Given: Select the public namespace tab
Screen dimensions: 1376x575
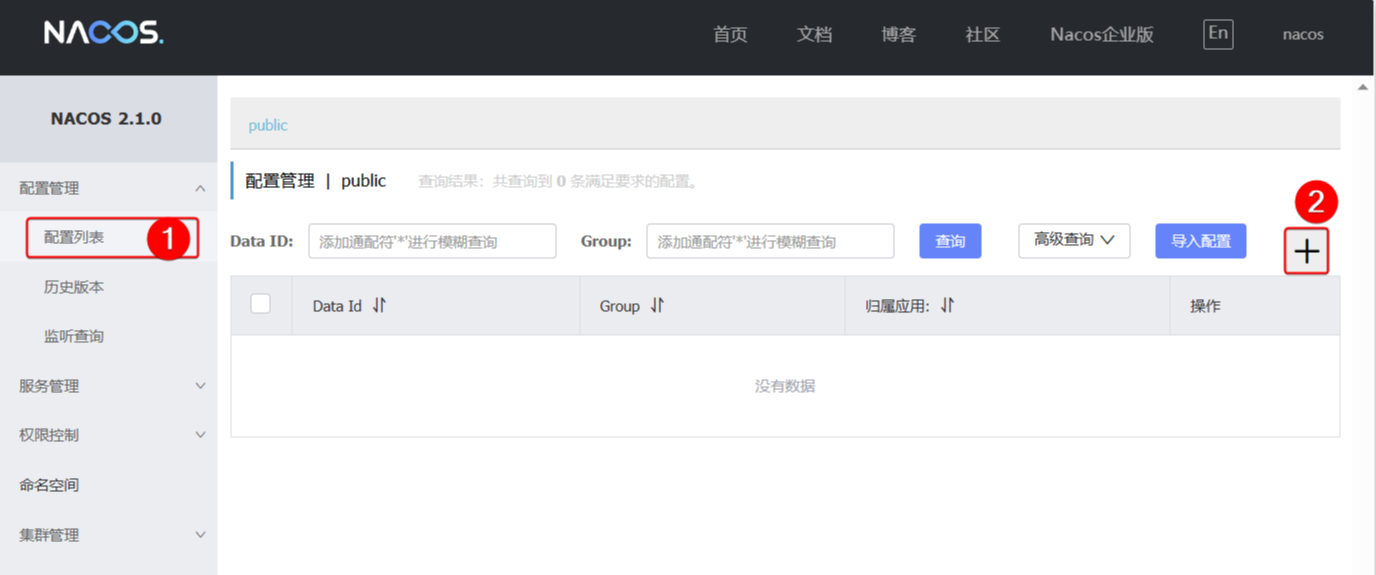Looking at the screenshot, I should click(268, 125).
